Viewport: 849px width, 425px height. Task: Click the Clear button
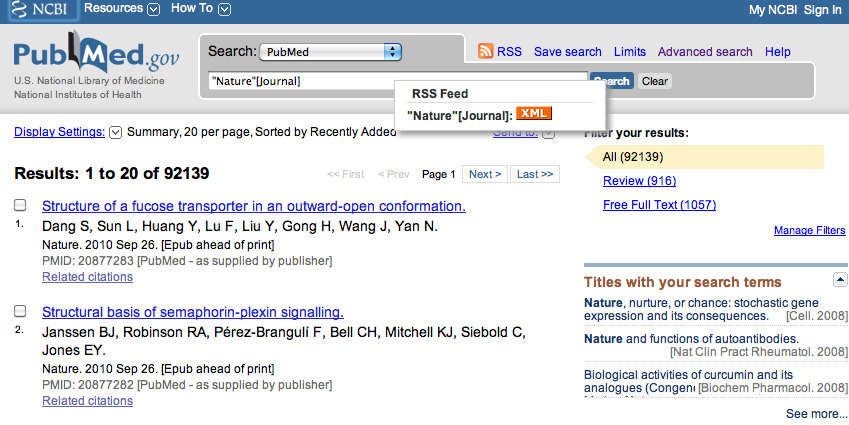(x=655, y=81)
